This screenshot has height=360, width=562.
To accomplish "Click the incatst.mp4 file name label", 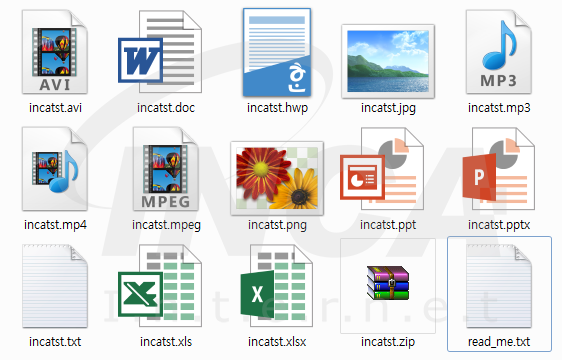I will (x=55, y=225).
